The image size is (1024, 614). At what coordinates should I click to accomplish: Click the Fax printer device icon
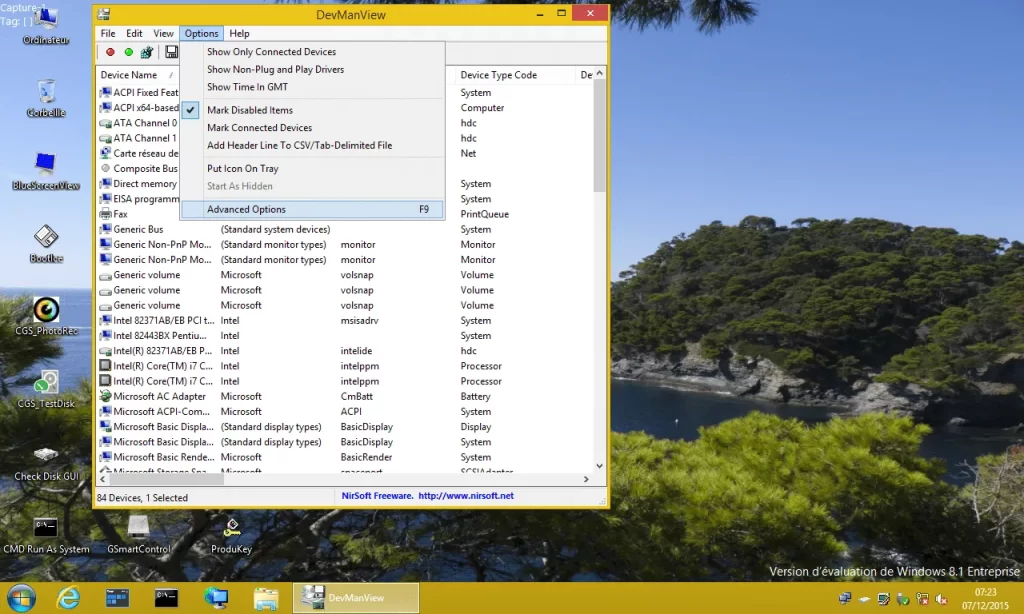coord(105,214)
